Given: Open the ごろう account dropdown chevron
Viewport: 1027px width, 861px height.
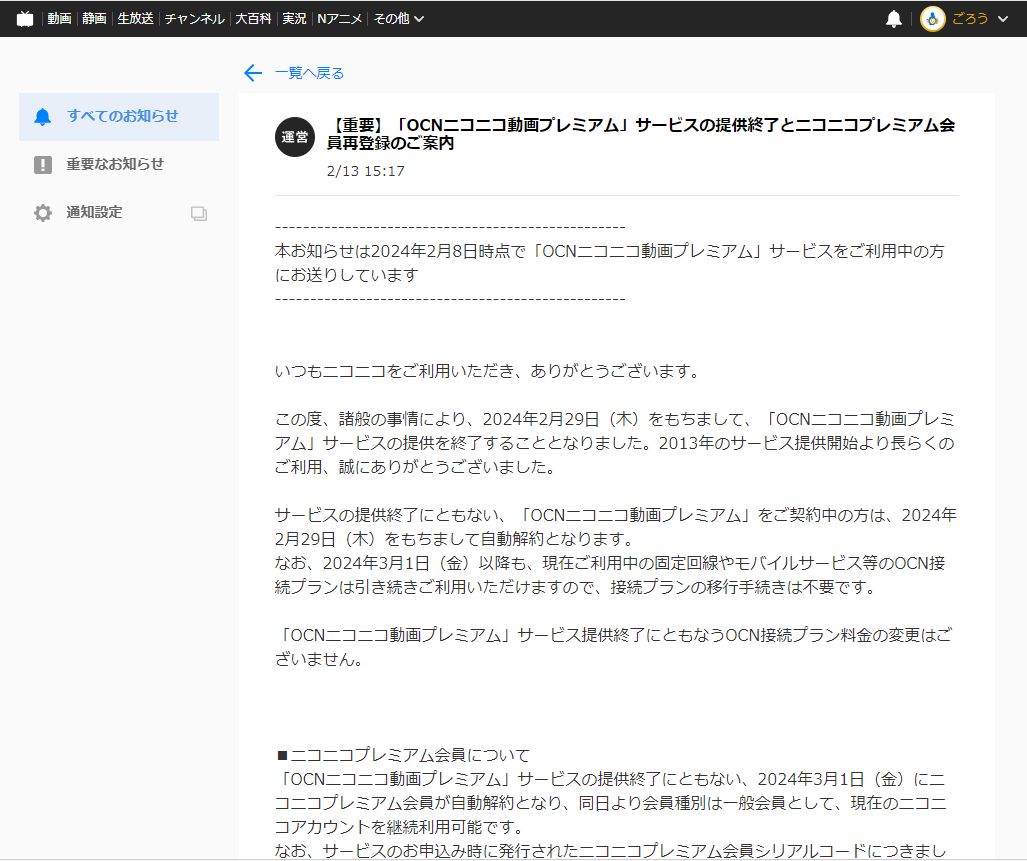Looking at the screenshot, I should click(1003, 19).
